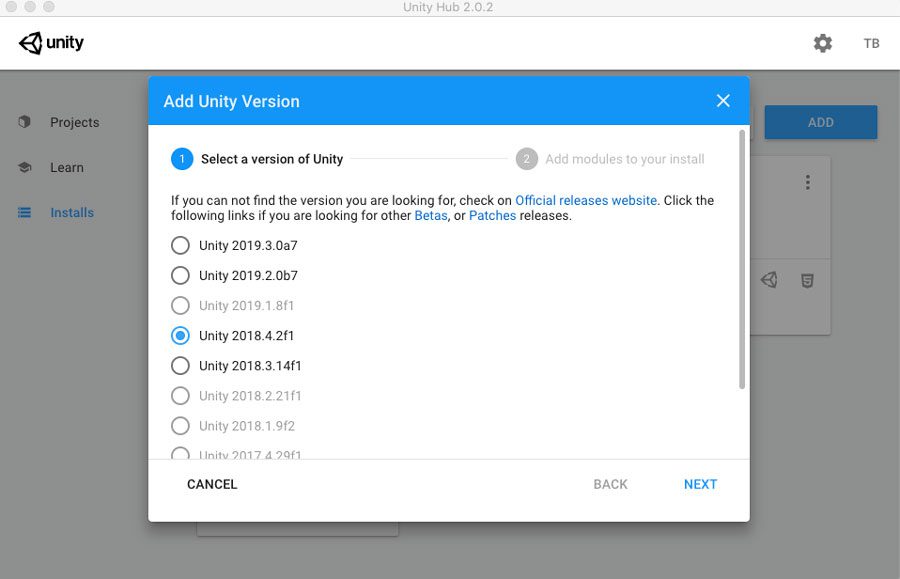Click NEXT to proceed to modules
This screenshot has height=579, width=900.
click(700, 484)
